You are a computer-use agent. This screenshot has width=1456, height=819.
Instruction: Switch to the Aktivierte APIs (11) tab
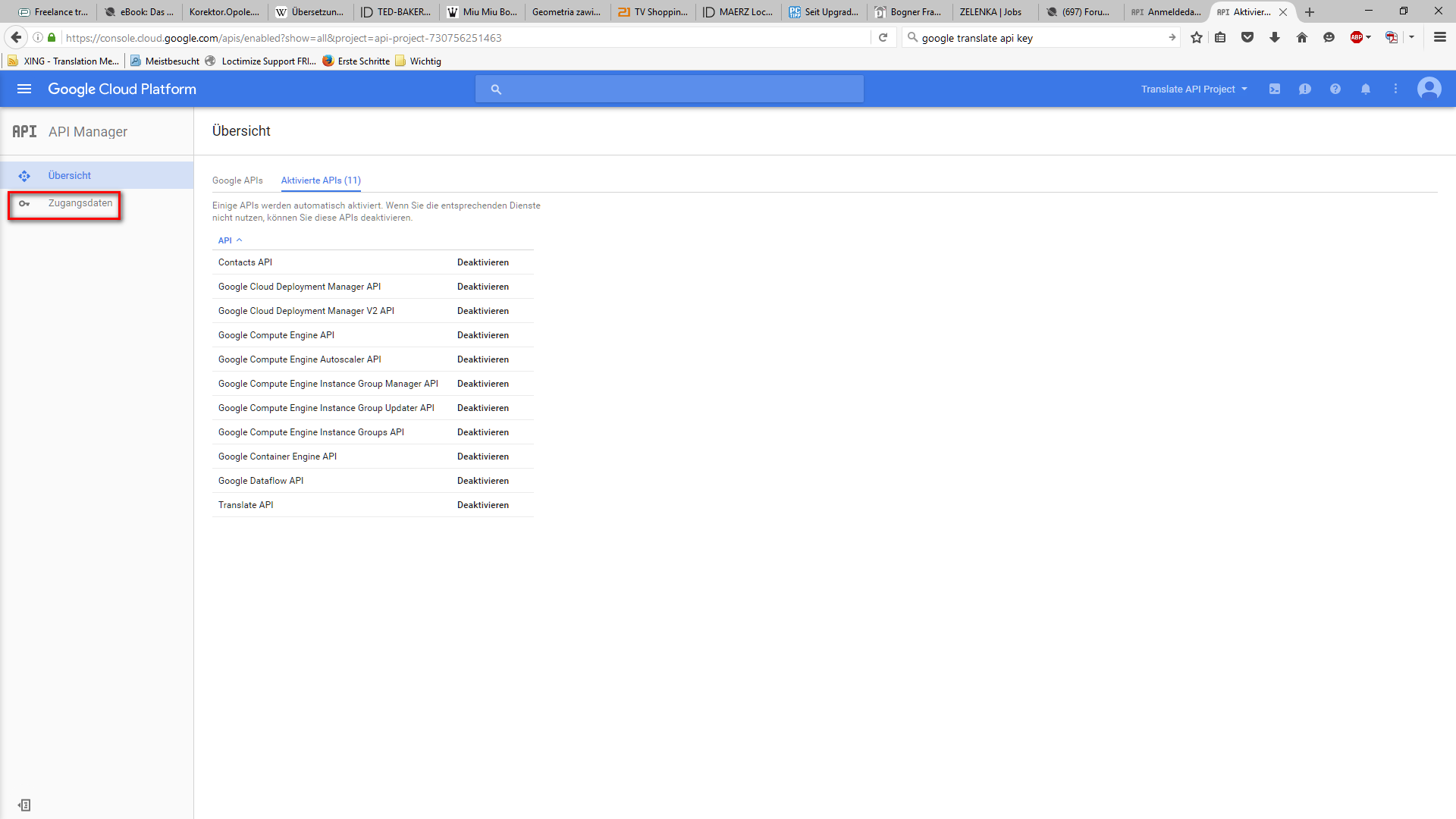click(x=321, y=180)
